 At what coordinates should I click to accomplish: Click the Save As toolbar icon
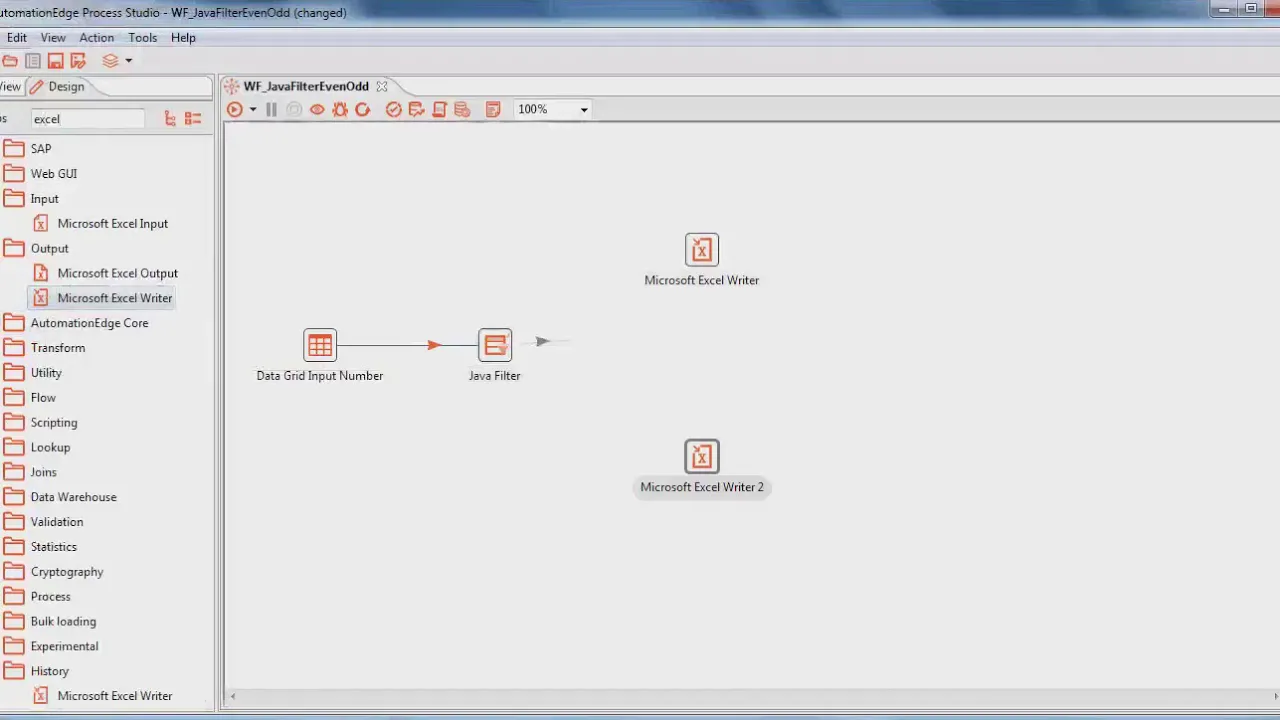tap(78, 61)
